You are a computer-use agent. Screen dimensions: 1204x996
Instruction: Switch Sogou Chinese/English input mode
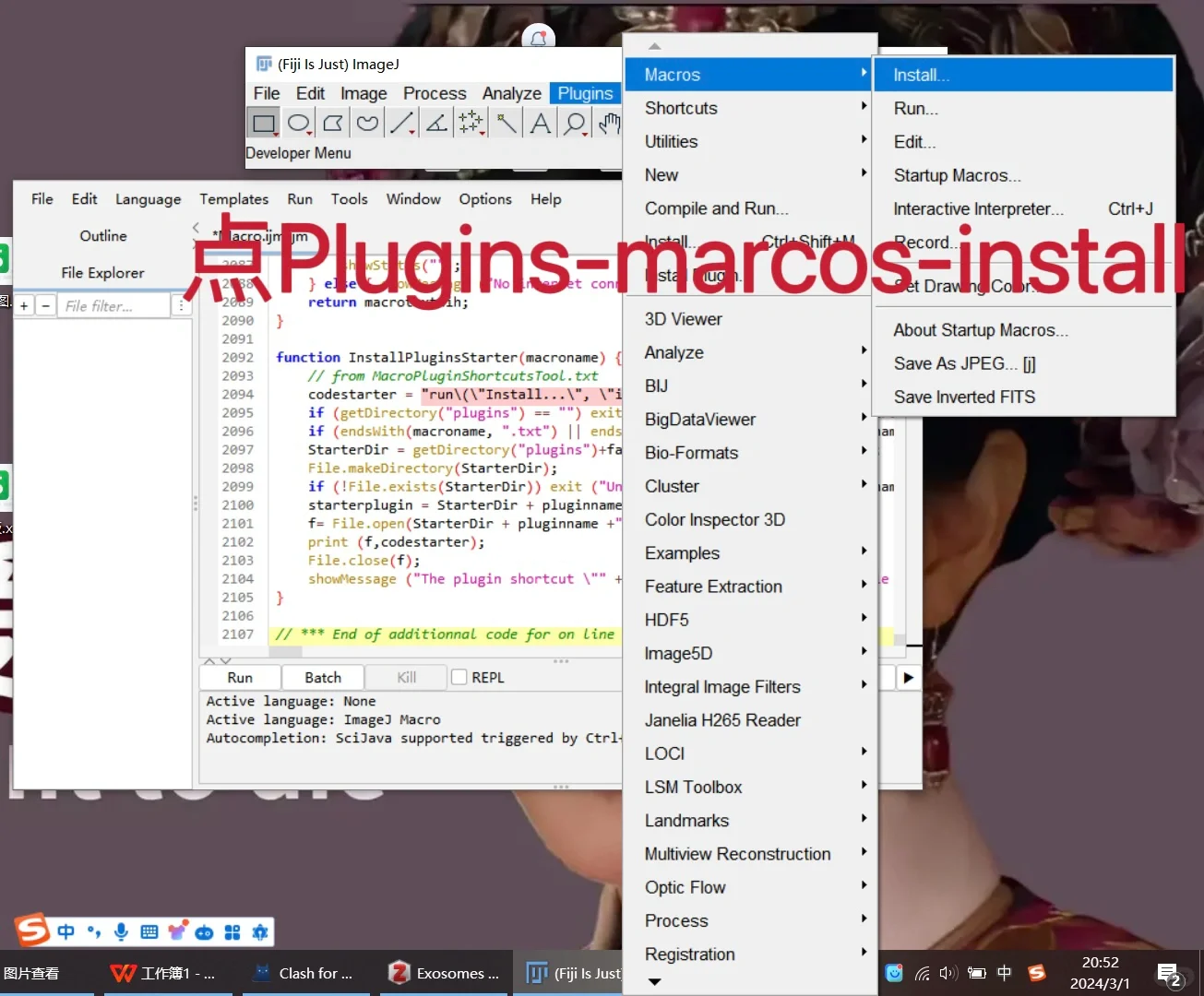66,931
